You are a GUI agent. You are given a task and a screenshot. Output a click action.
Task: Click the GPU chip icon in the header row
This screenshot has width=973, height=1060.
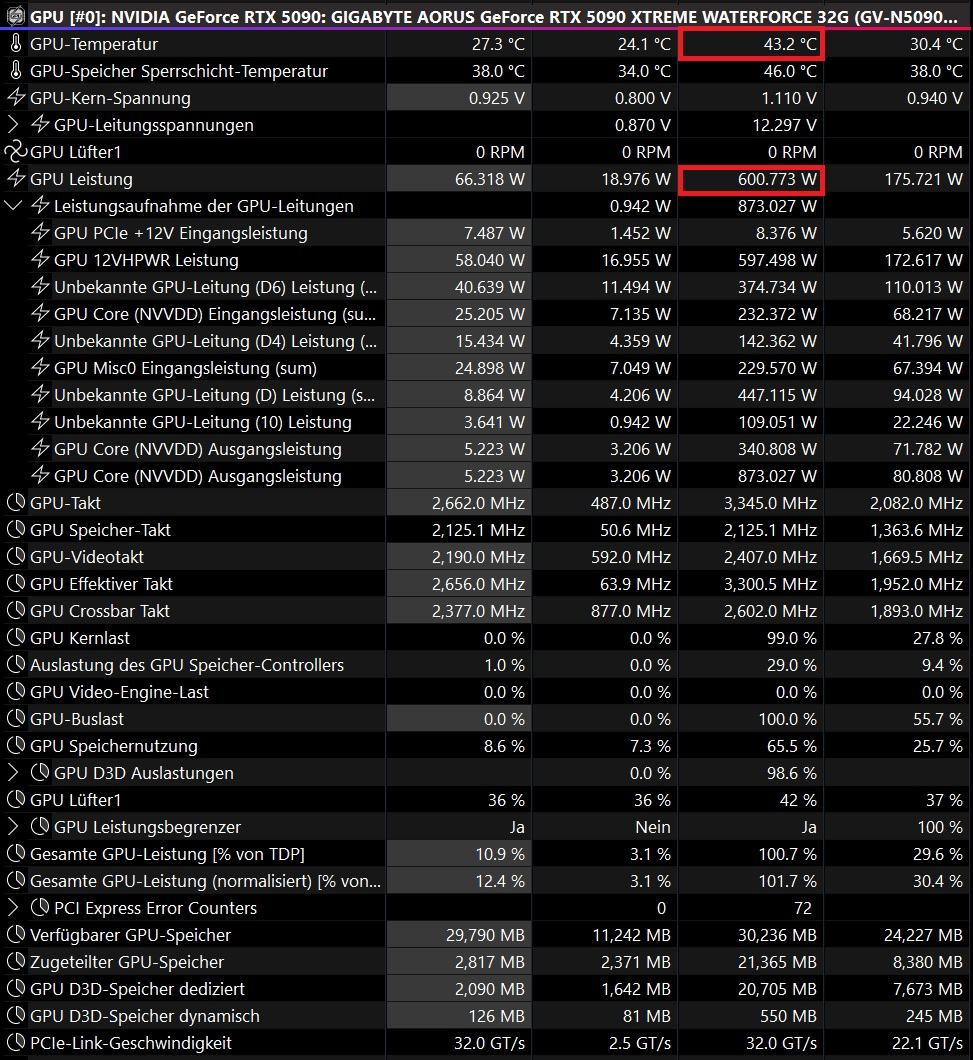click(x=15, y=15)
